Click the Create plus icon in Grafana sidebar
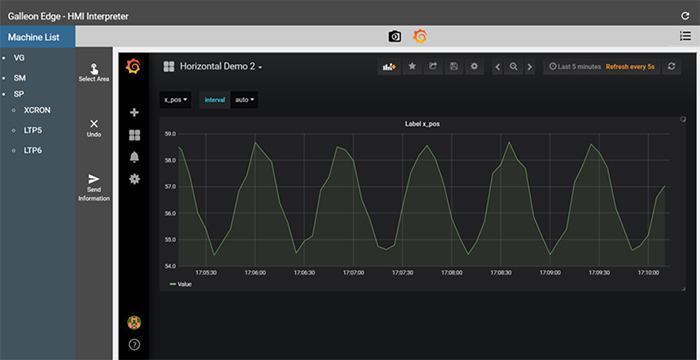The width and height of the screenshot is (700, 360). tap(134, 113)
